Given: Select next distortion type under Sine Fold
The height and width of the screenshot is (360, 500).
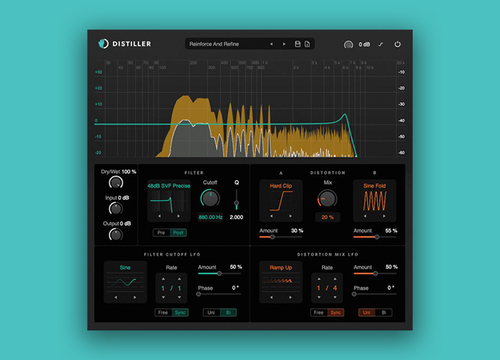Looking at the screenshot, I should pyautogui.click(x=384, y=216).
